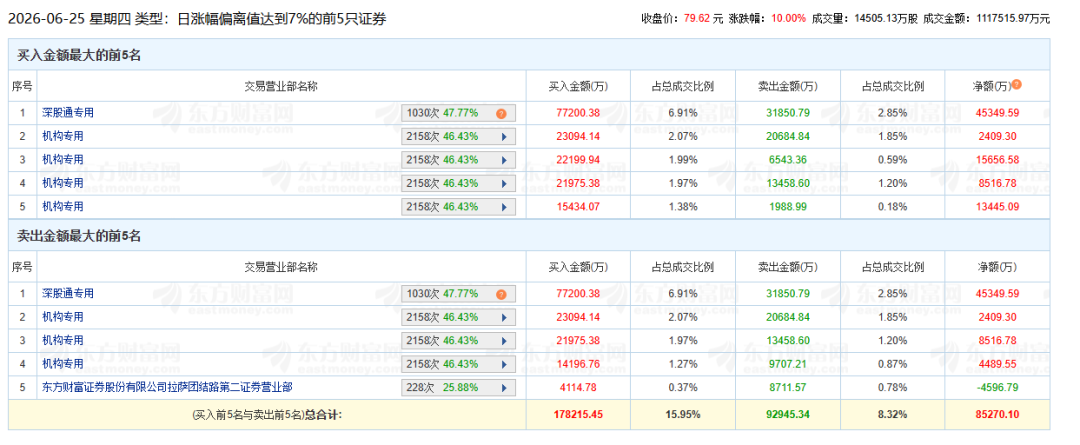Viewport: 1080px width, 445px height.
Task: Click the 228次 25.88% statistics box
Action: tap(459, 388)
